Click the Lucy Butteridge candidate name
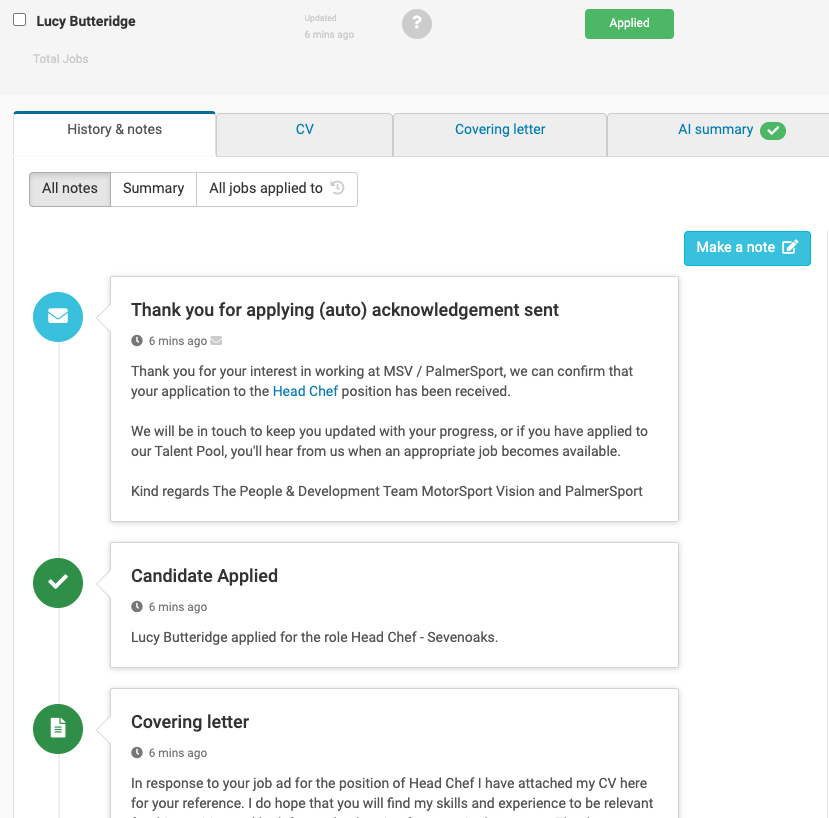 click(x=86, y=21)
